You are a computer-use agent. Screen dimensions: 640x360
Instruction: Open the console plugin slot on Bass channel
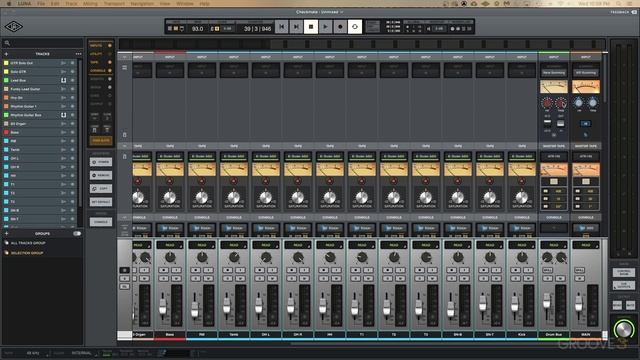click(170, 228)
